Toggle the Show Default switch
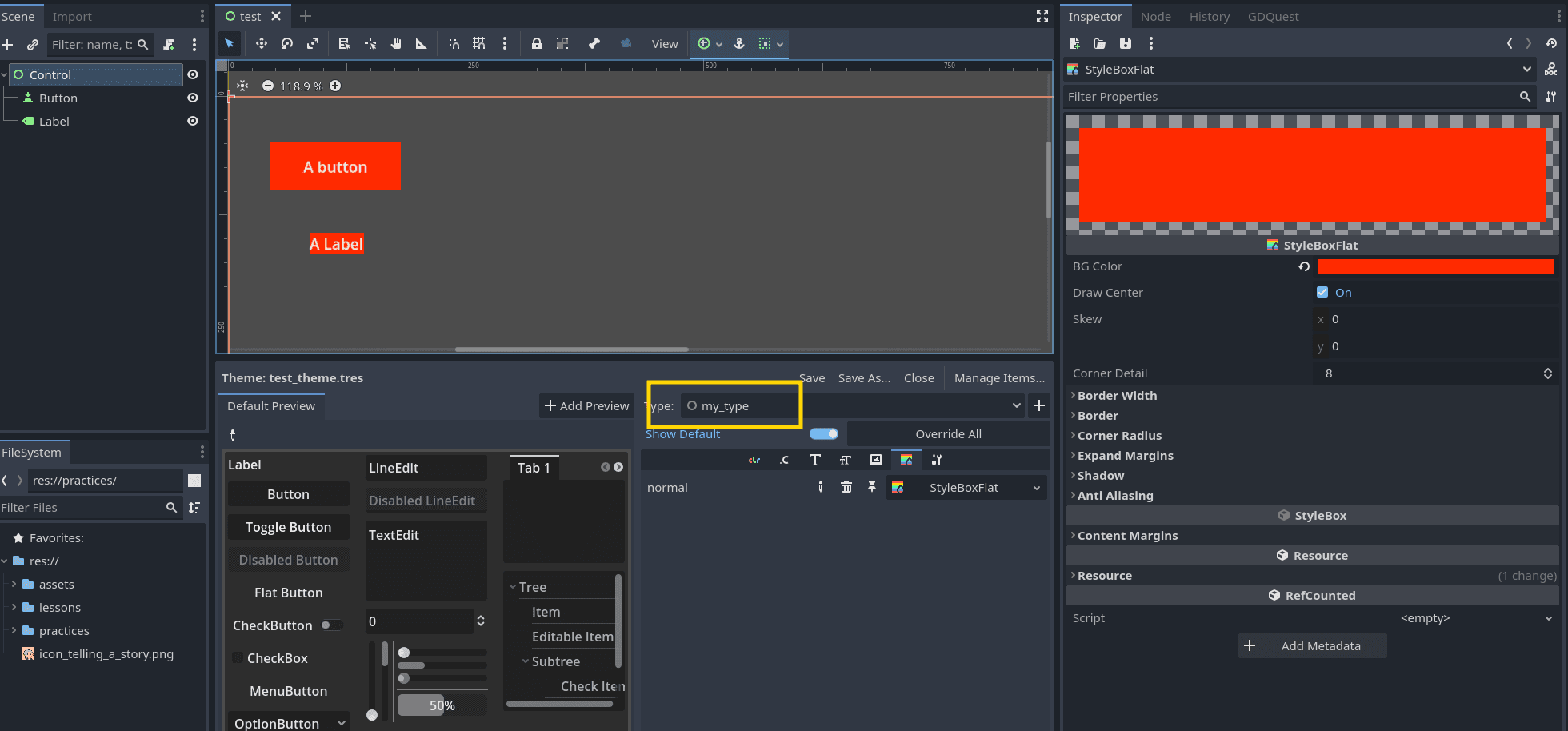The height and width of the screenshot is (731, 1568). 823,434
